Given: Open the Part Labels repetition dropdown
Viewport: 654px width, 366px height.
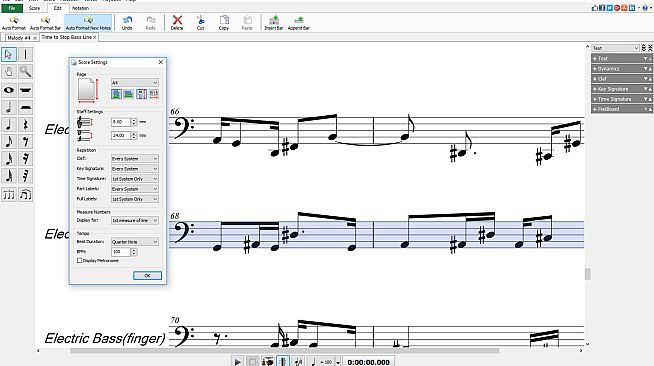Looking at the screenshot, I should pyautogui.click(x=135, y=189).
